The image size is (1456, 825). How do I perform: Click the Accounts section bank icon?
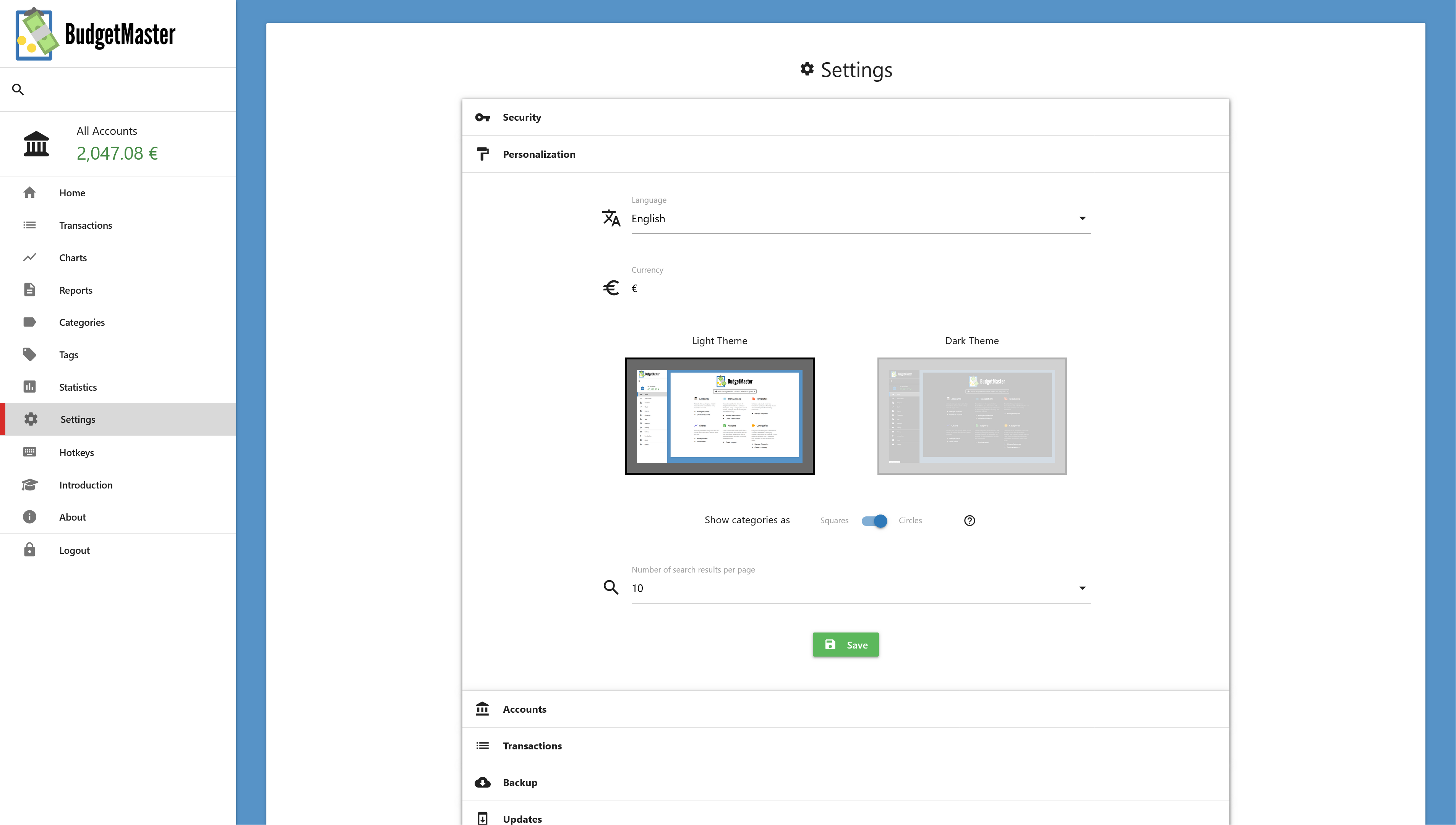[x=482, y=709]
